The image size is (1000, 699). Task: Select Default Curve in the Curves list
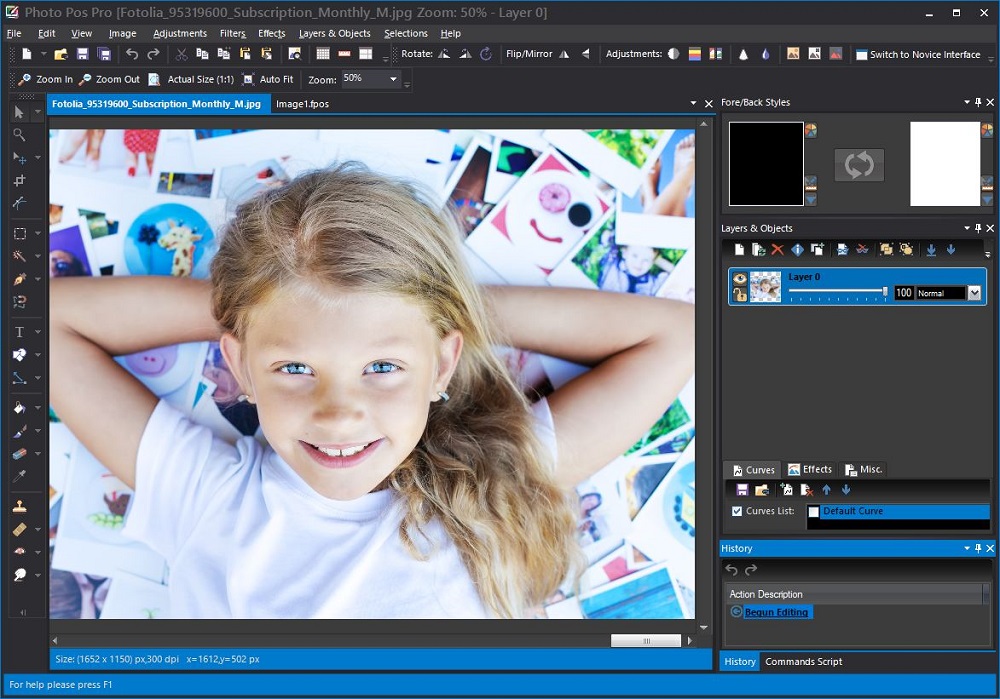coord(880,511)
